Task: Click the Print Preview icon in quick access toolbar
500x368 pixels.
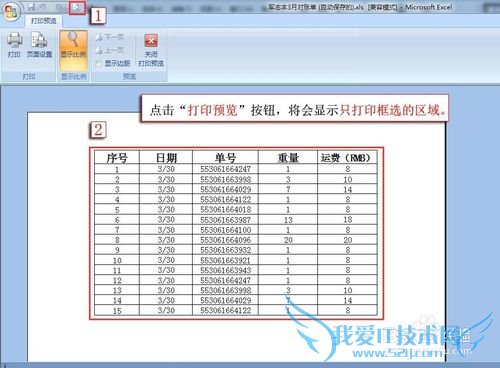Action: pyautogui.click(x=77, y=8)
